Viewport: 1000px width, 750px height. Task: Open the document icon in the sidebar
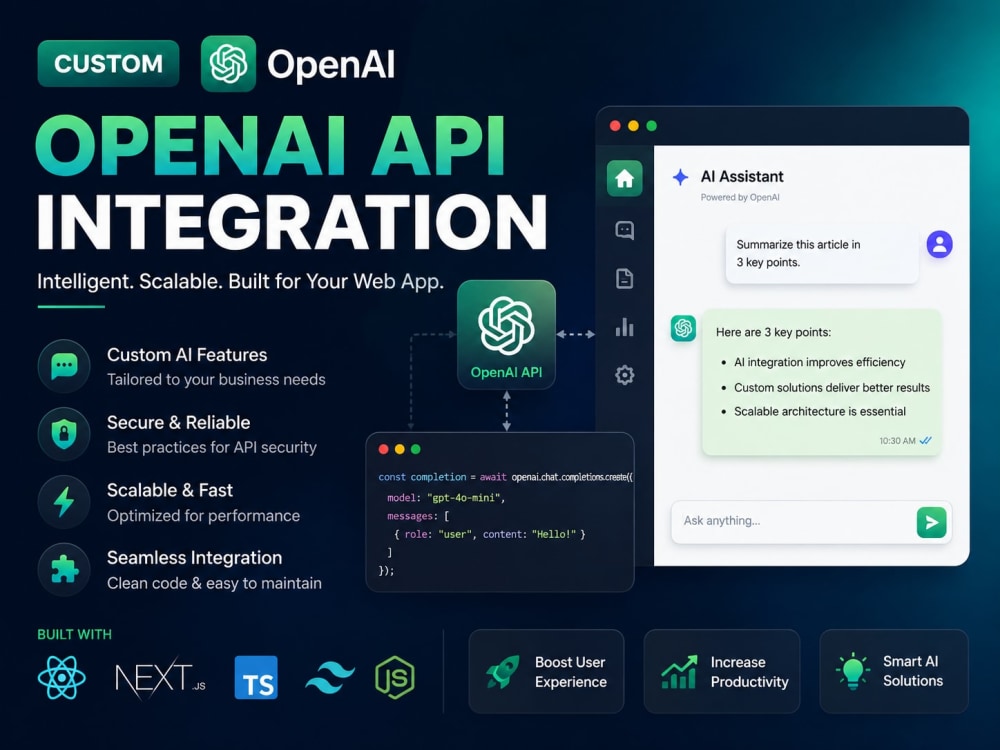(x=624, y=279)
